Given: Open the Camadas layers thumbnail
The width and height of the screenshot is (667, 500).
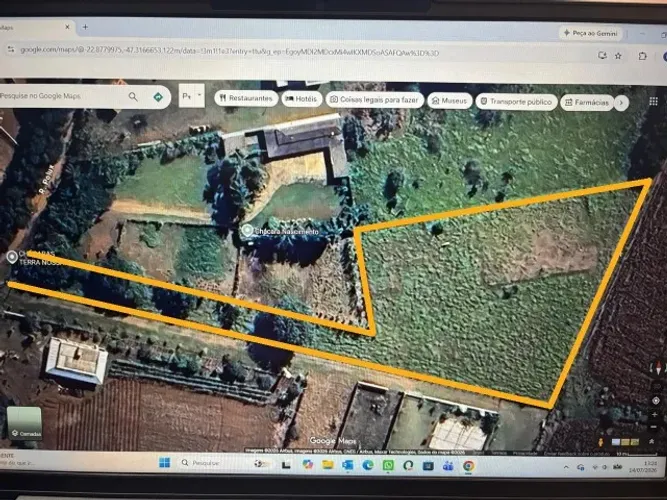Looking at the screenshot, I should tap(24, 423).
